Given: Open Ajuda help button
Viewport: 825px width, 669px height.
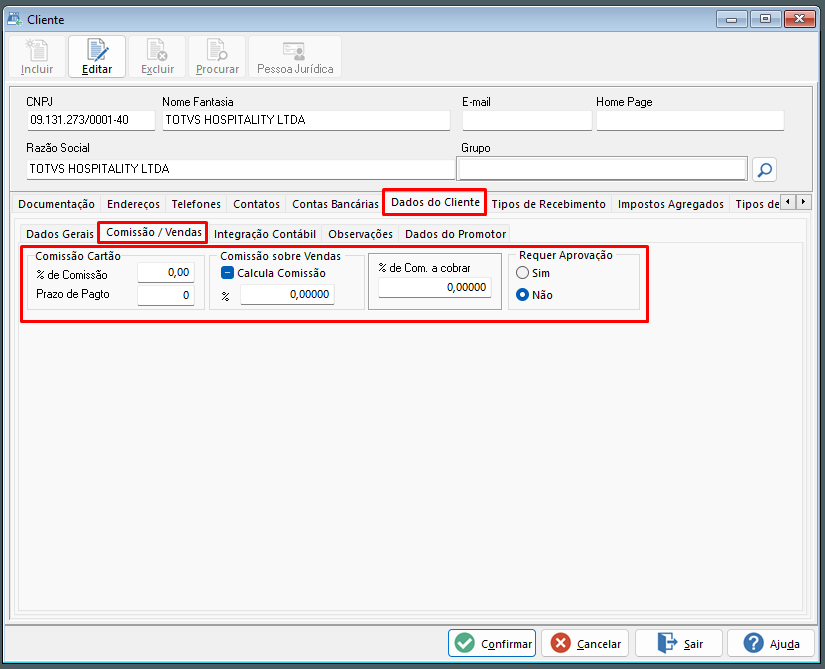Looking at the screenshot, I should coord(771,643).
